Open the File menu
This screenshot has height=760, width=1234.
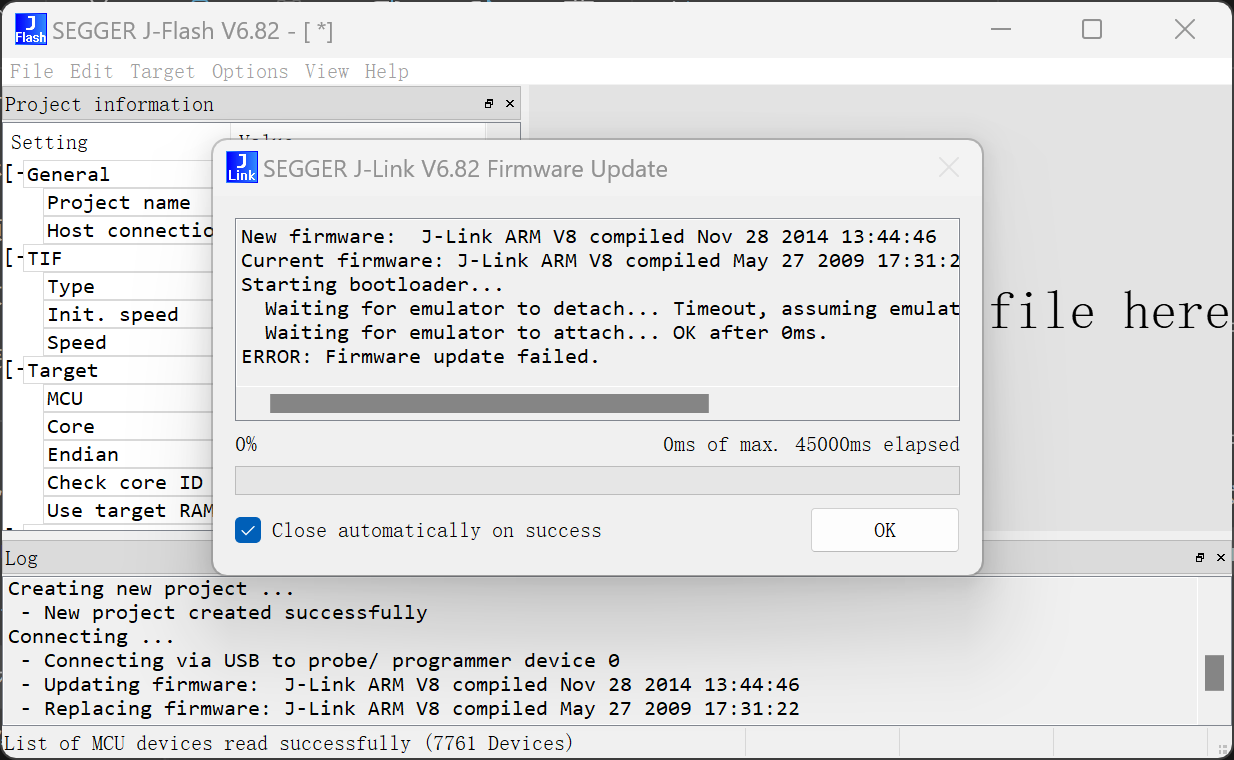coord(32,71)
